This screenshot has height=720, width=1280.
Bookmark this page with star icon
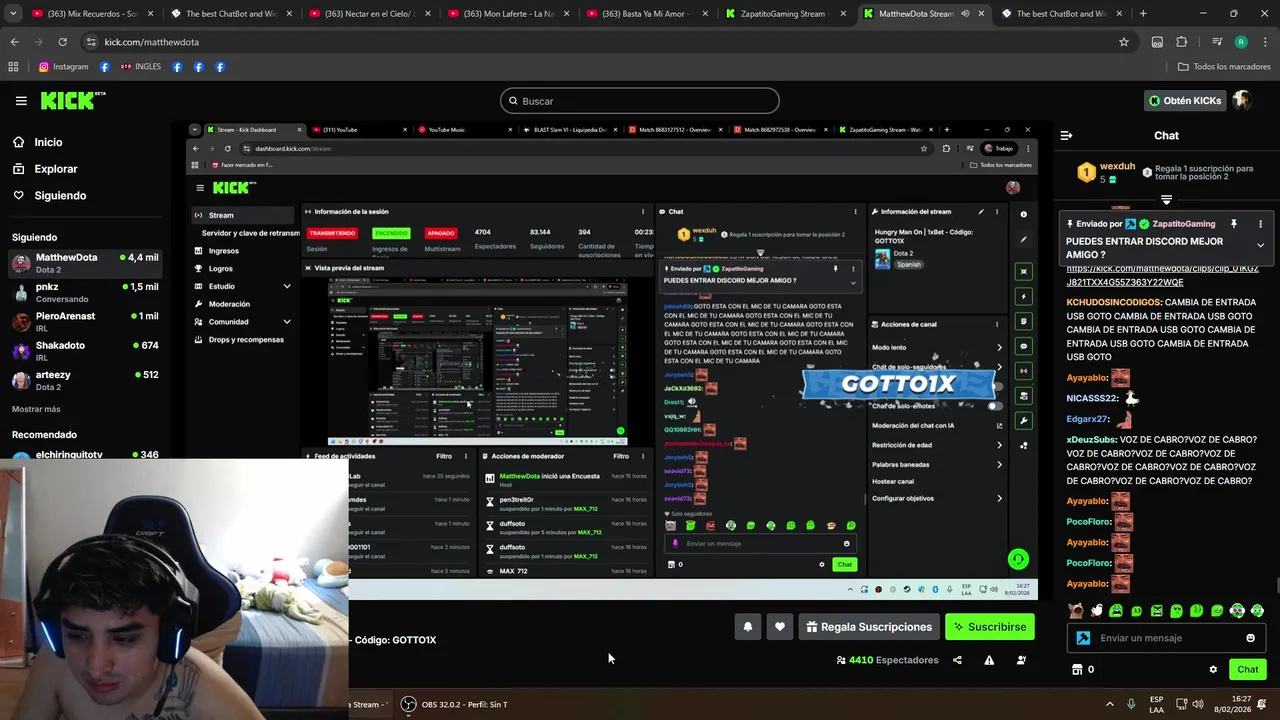point(1124,42)
